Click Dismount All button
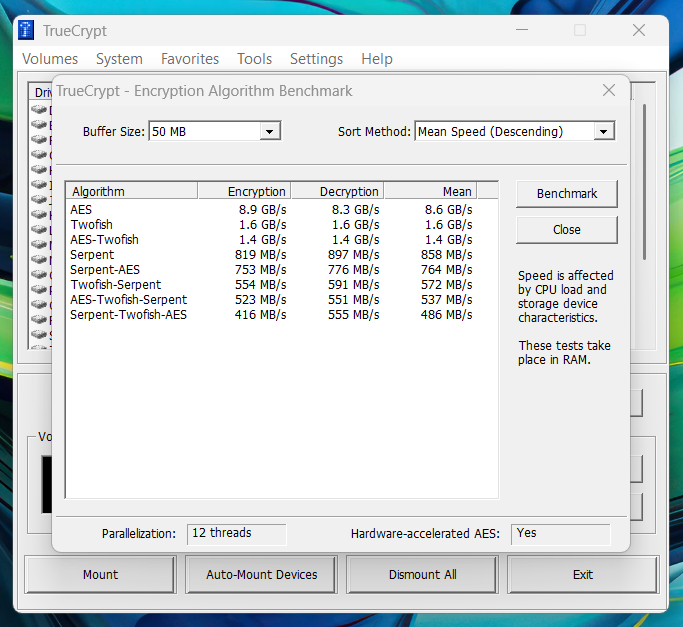The height and width of the screenshot is (627, 683). (x=423, y=574)
